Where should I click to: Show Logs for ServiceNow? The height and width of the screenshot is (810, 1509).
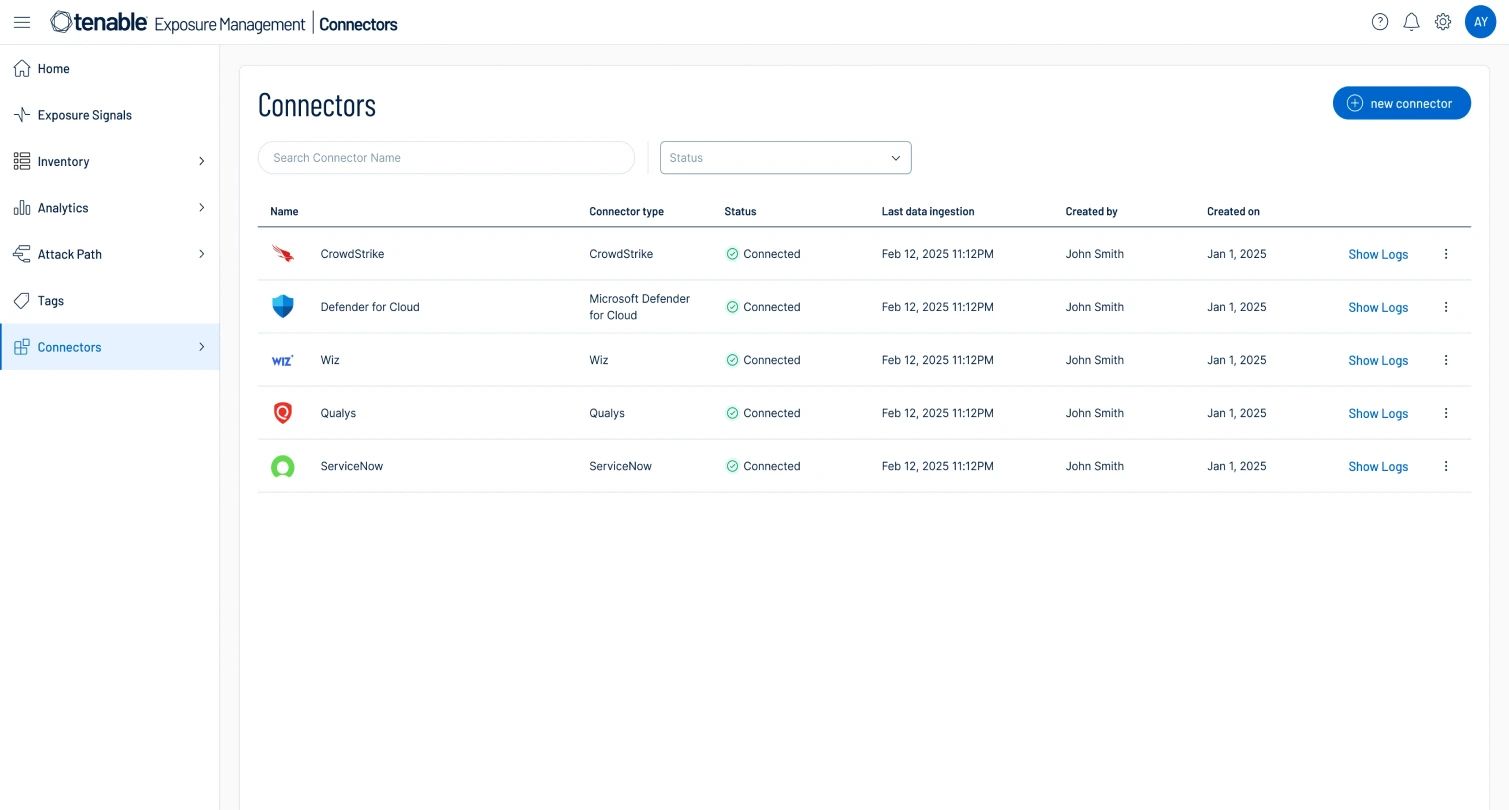pyautogui.click(x=1378, y=466)
